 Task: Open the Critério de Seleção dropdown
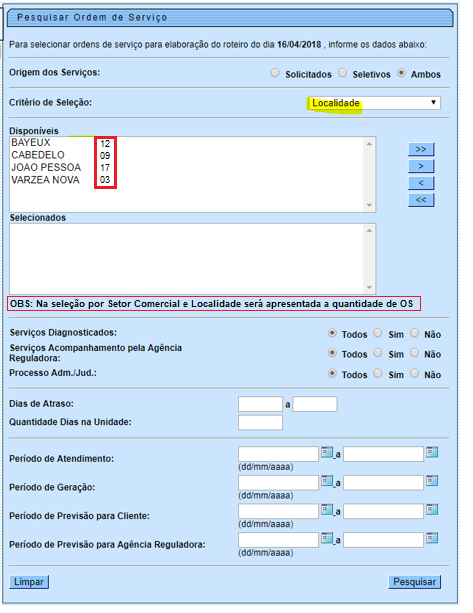tap(374, 103)
